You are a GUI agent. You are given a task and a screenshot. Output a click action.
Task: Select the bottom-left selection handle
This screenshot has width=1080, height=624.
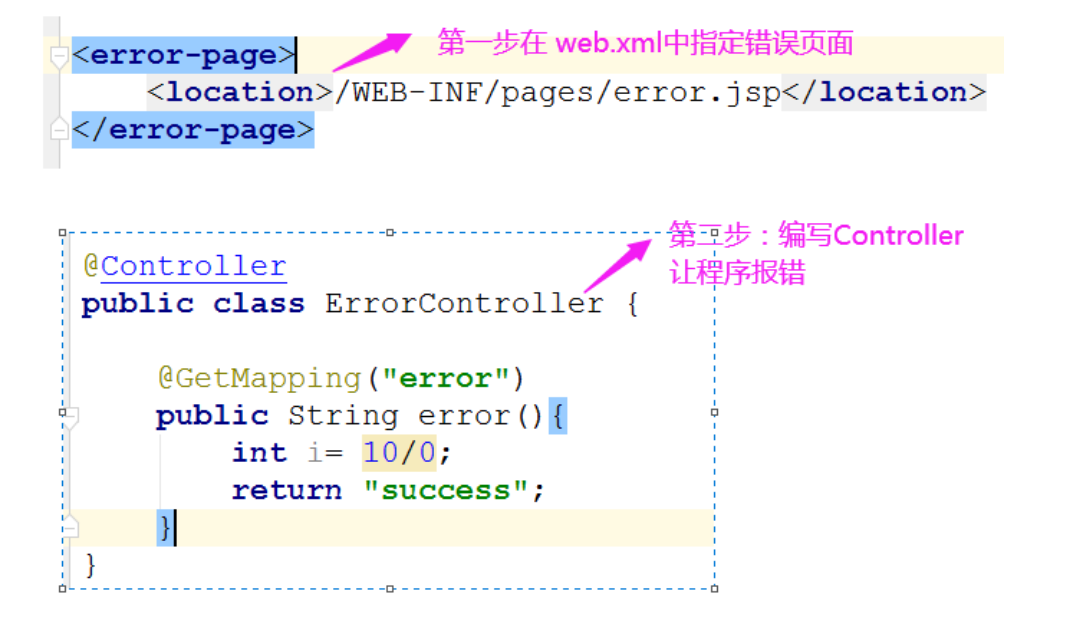pyautogui.click(x=63, y=589)
